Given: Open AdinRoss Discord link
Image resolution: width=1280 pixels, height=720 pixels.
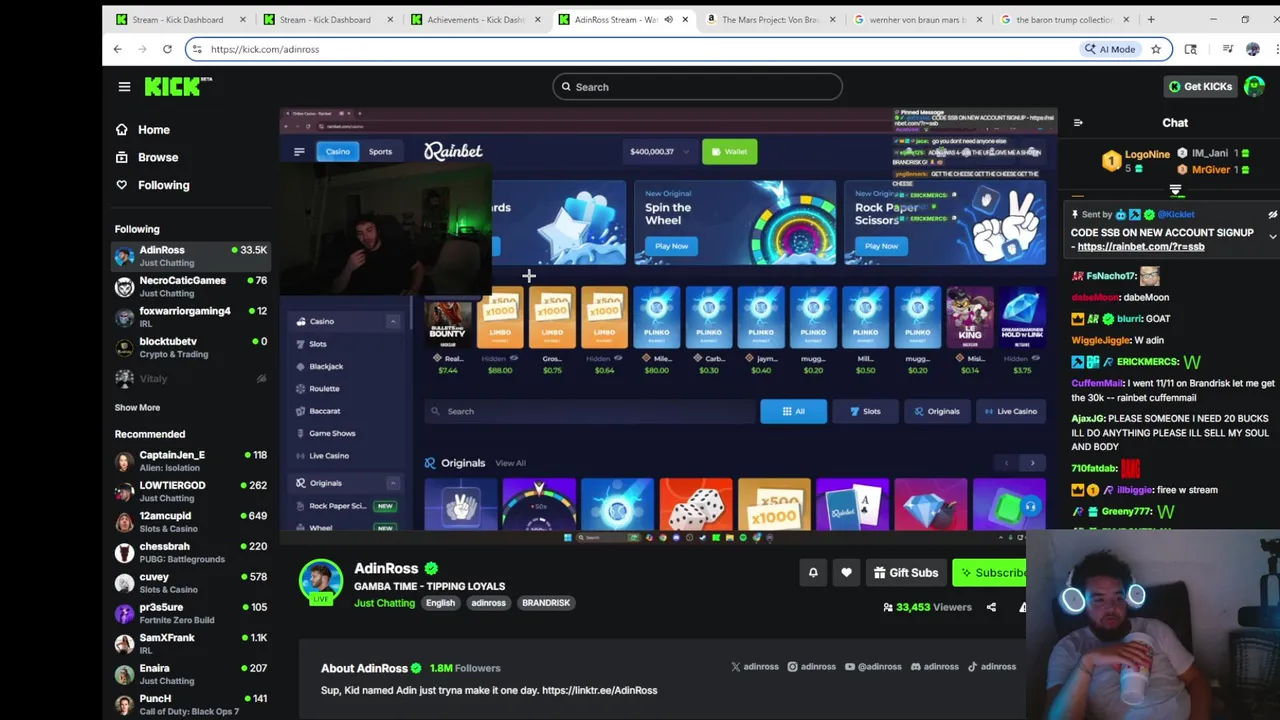Looking at the screenshot, I should click(x=934, y=667).
